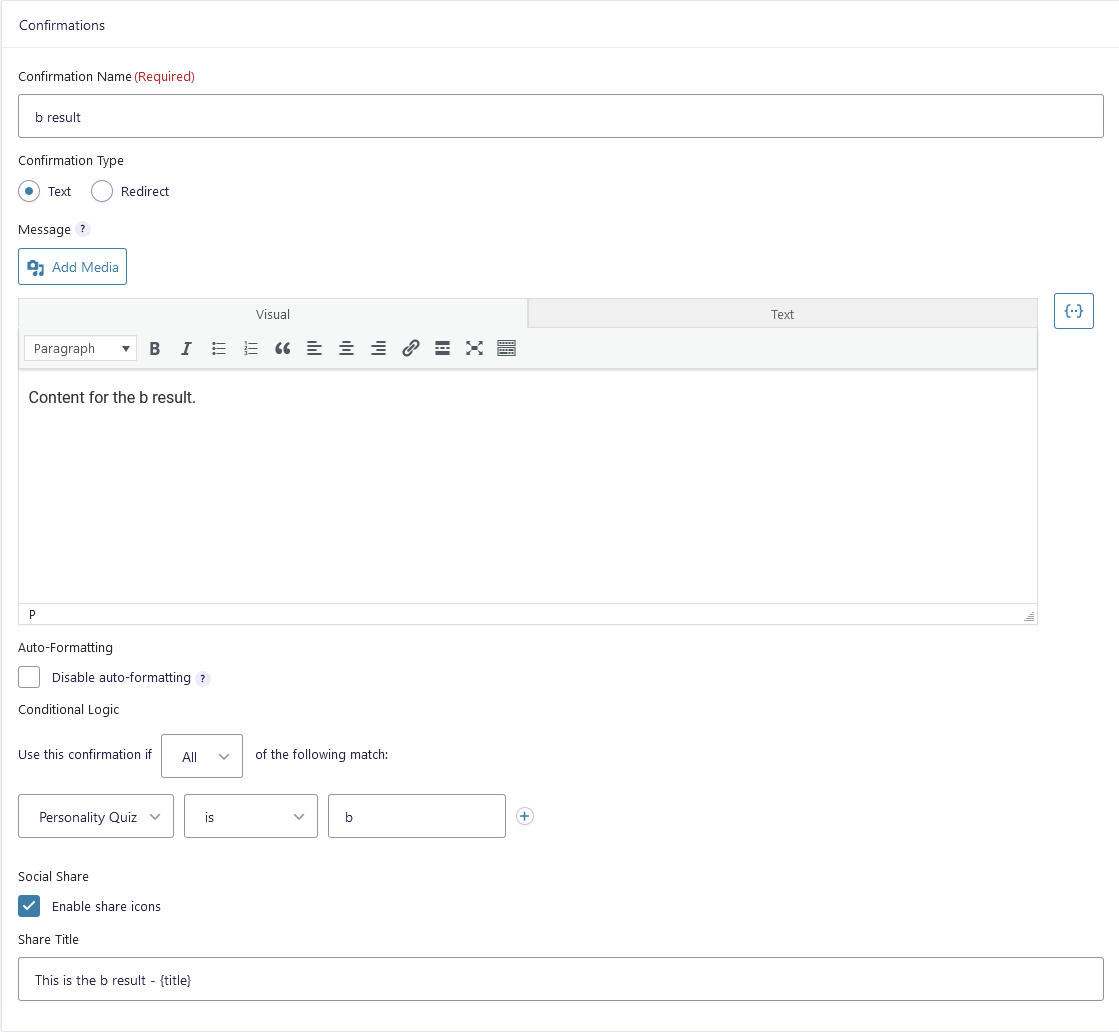Viewport: 1119px width, 1032px height.
Task: Enter fullscreen editor mode
Action: 474,348
